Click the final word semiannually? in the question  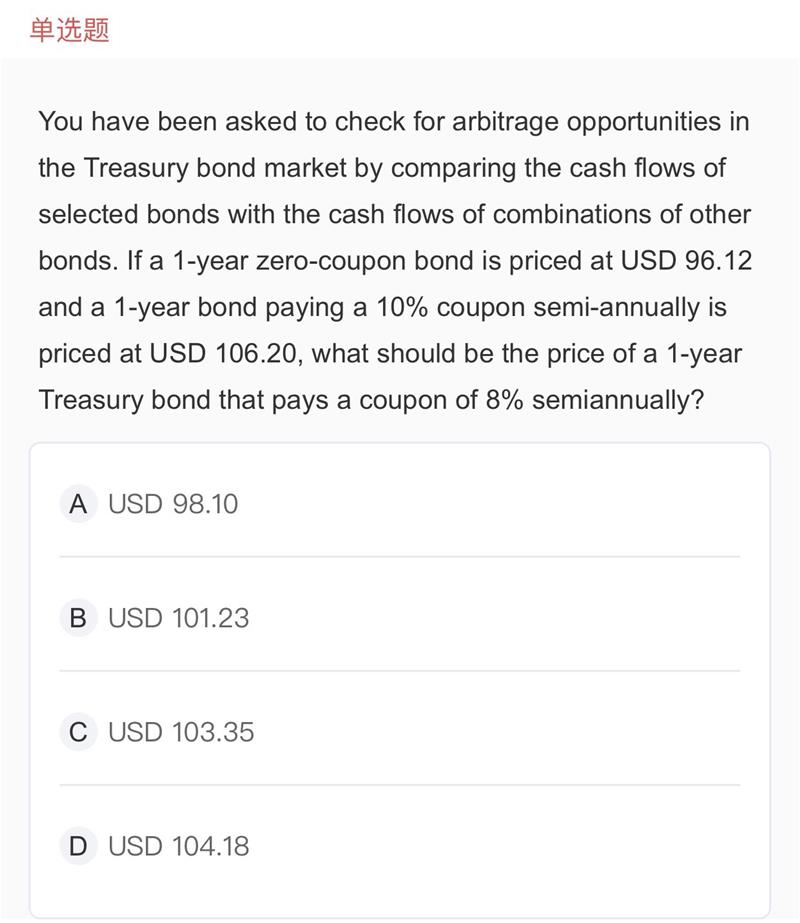(x=618, y=401)
